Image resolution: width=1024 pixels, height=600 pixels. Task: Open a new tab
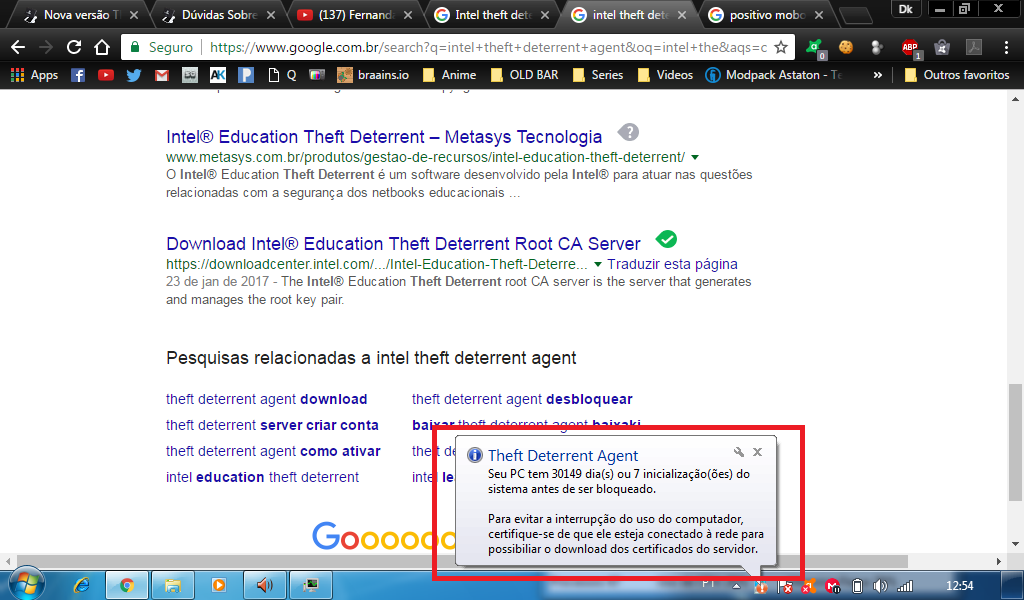pyautogui.click(x=855, y=16)
